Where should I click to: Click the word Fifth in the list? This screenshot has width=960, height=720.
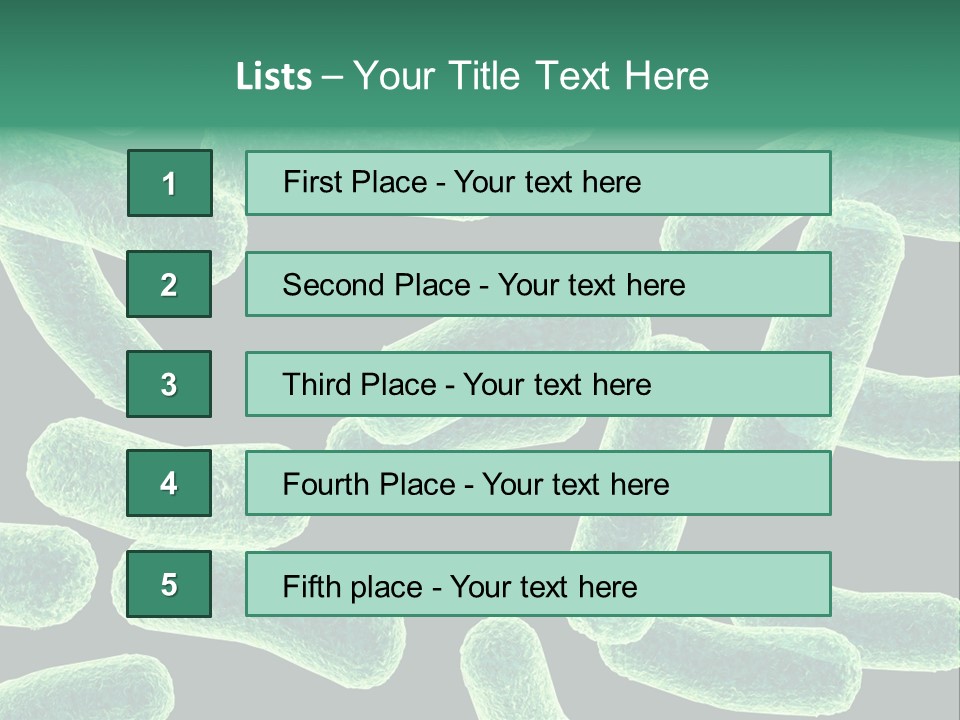coord(311,586)
